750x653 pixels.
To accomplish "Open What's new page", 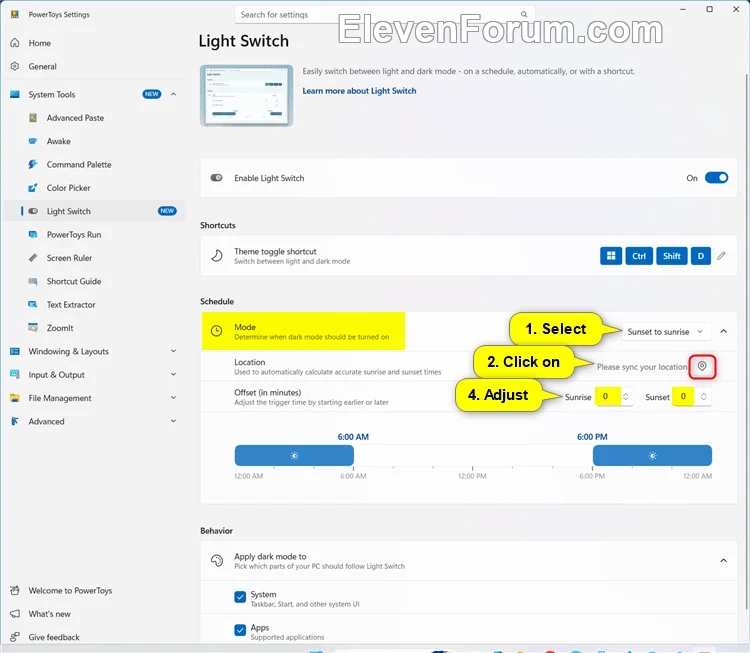I will [49, 614].
